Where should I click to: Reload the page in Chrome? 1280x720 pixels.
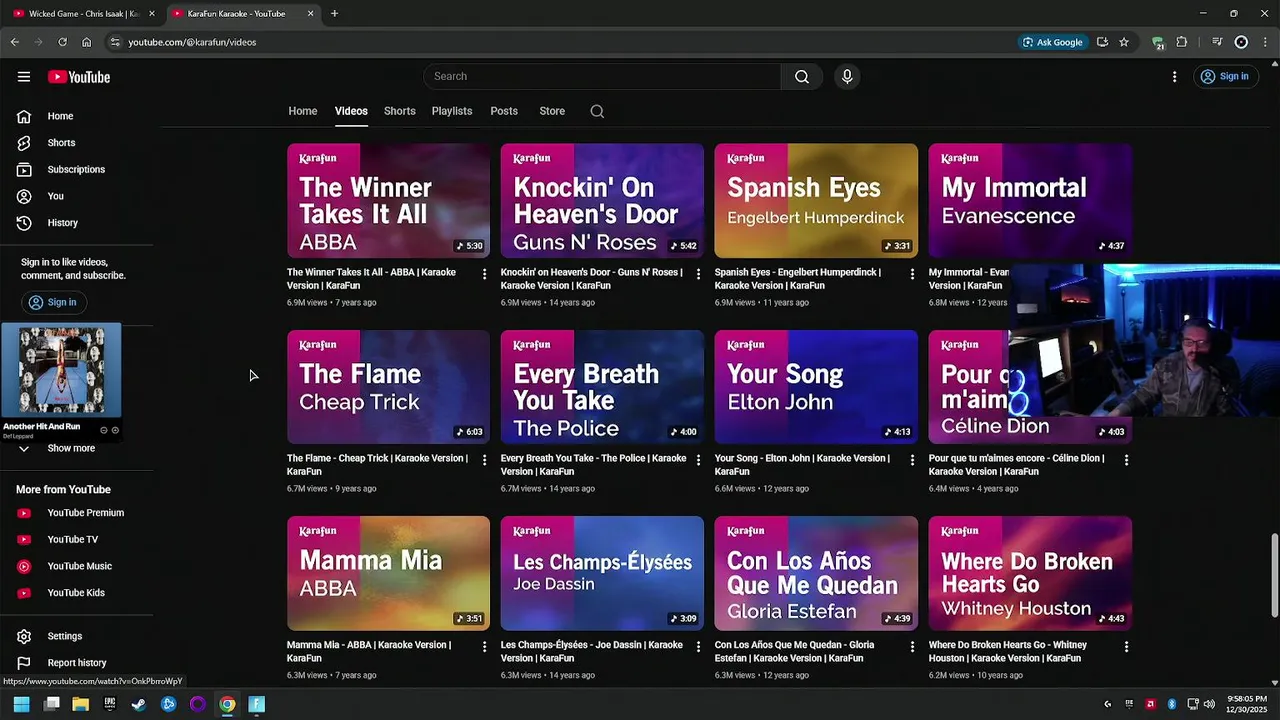pos(62,42)
